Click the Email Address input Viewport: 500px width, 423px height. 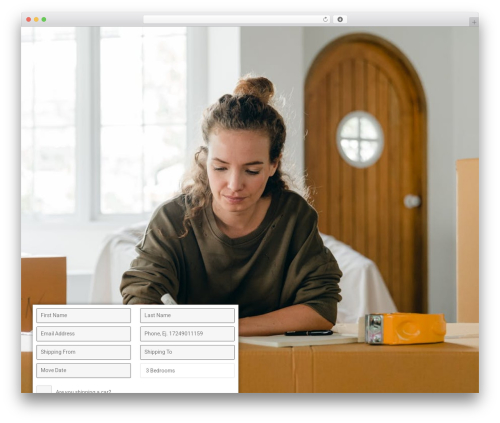click(83, 334)
